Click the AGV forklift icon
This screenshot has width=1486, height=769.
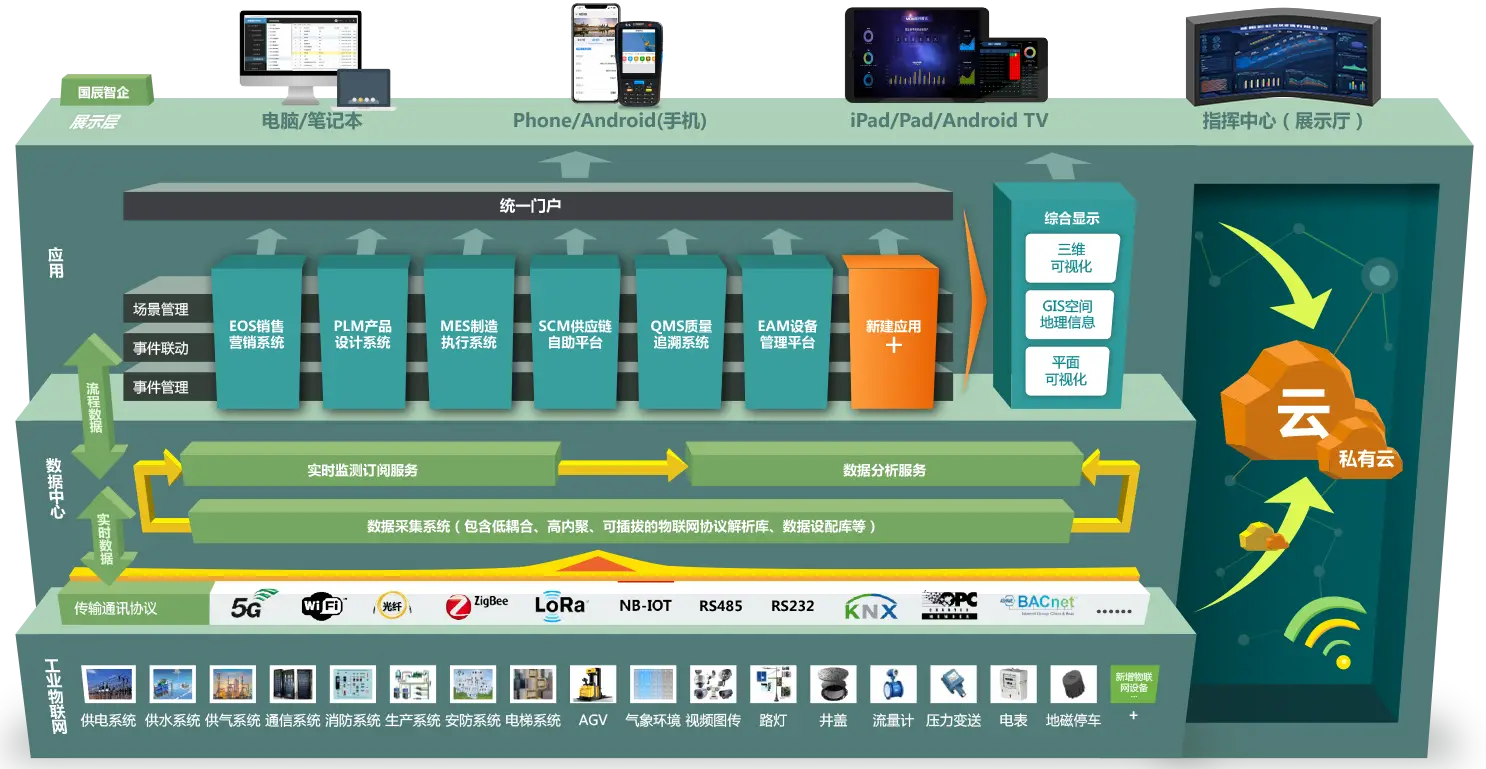click(x=592, y=684)
